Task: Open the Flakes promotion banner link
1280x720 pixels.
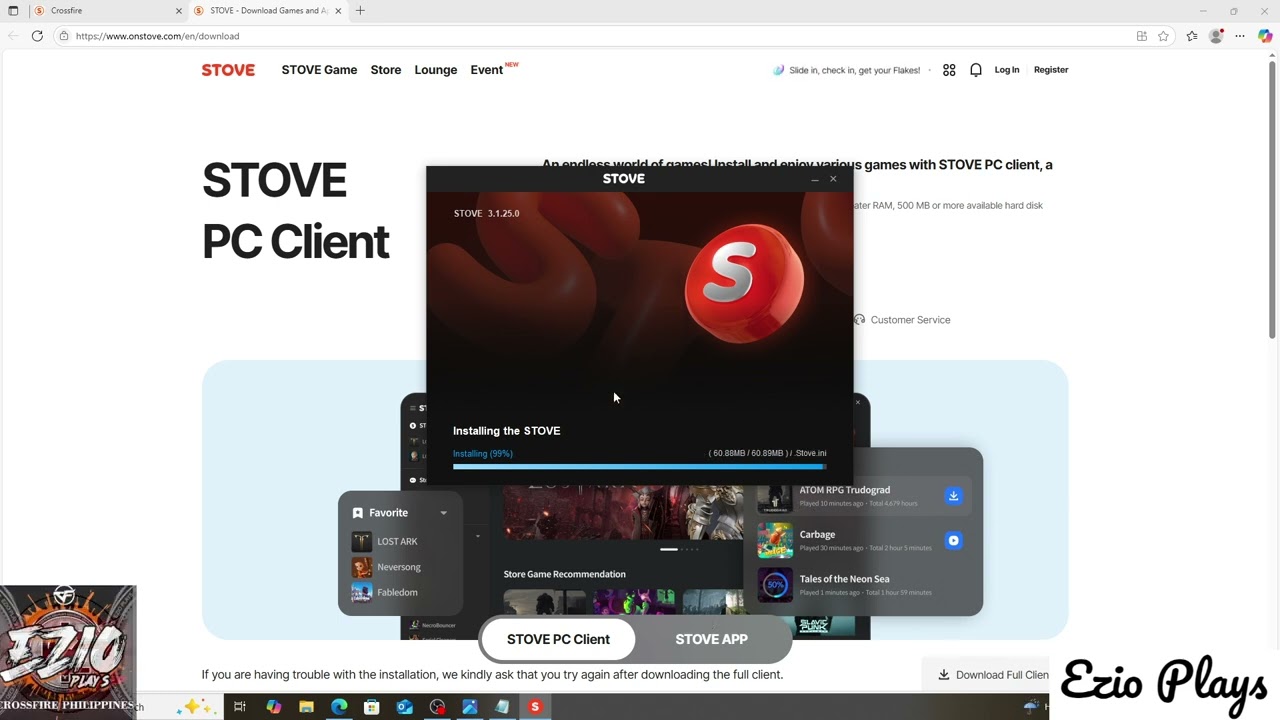Action: tap(847, 70)
